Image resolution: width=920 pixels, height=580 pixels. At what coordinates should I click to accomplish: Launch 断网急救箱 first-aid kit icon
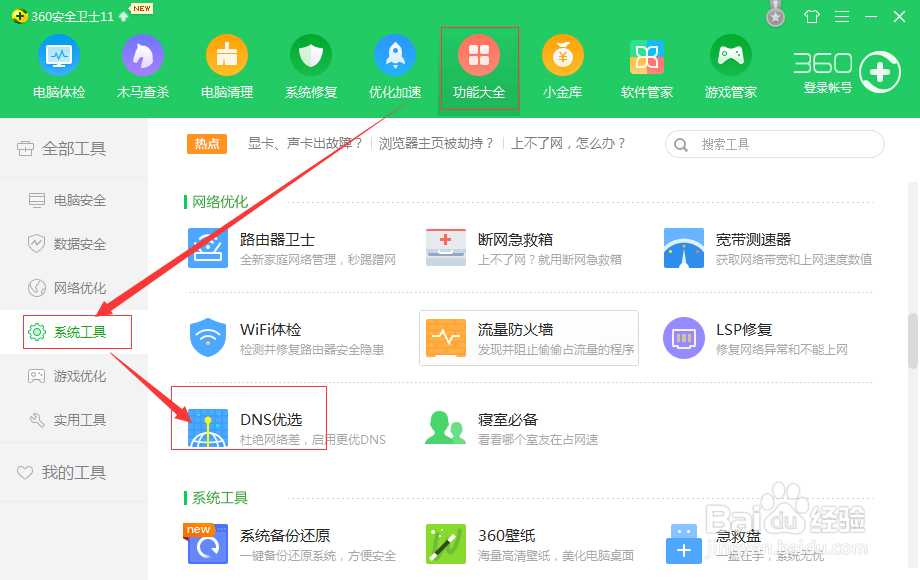pos(446,248)
